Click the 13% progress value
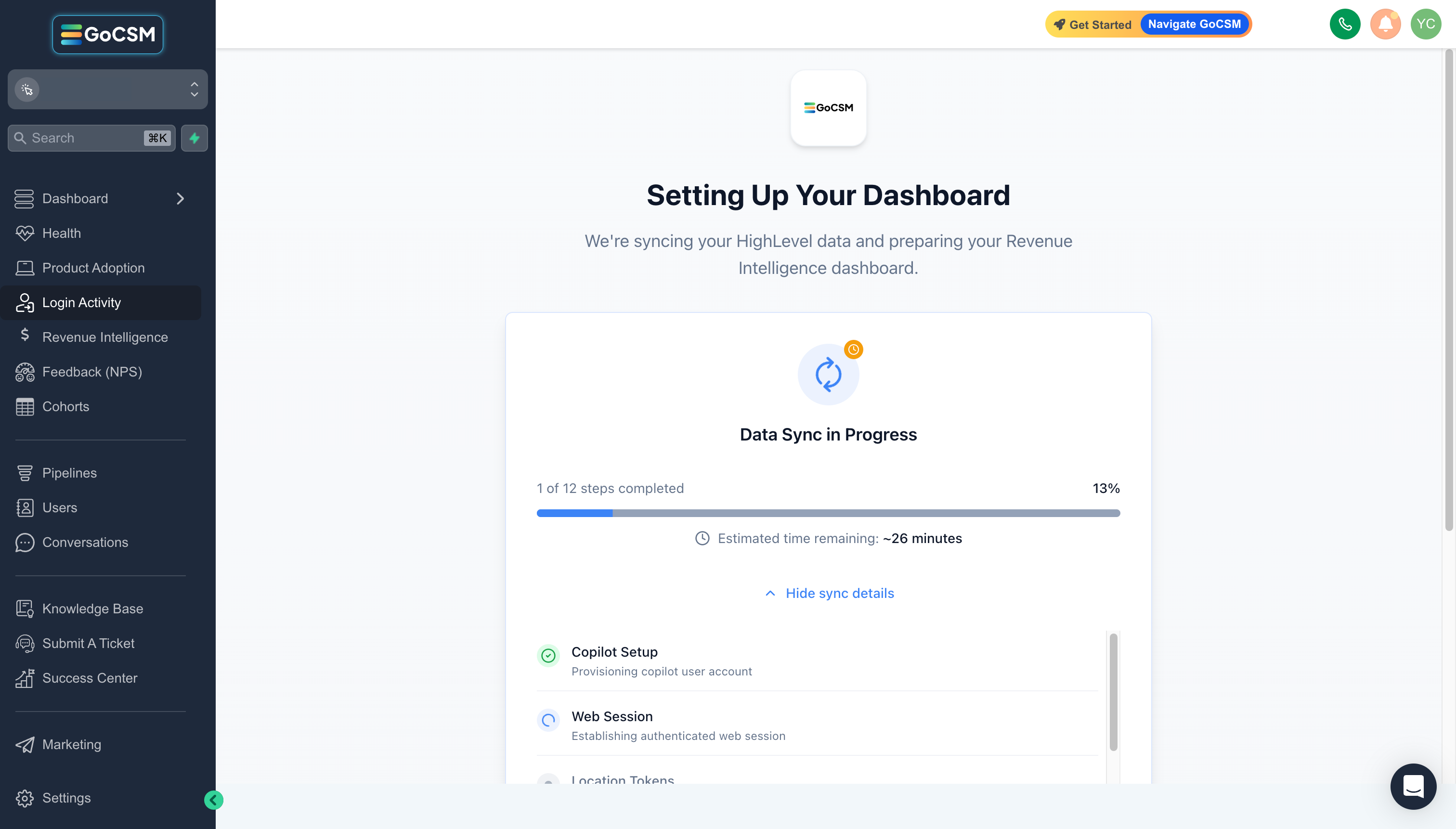This screenshot has height=829, width=1456. coord(1106,488)
